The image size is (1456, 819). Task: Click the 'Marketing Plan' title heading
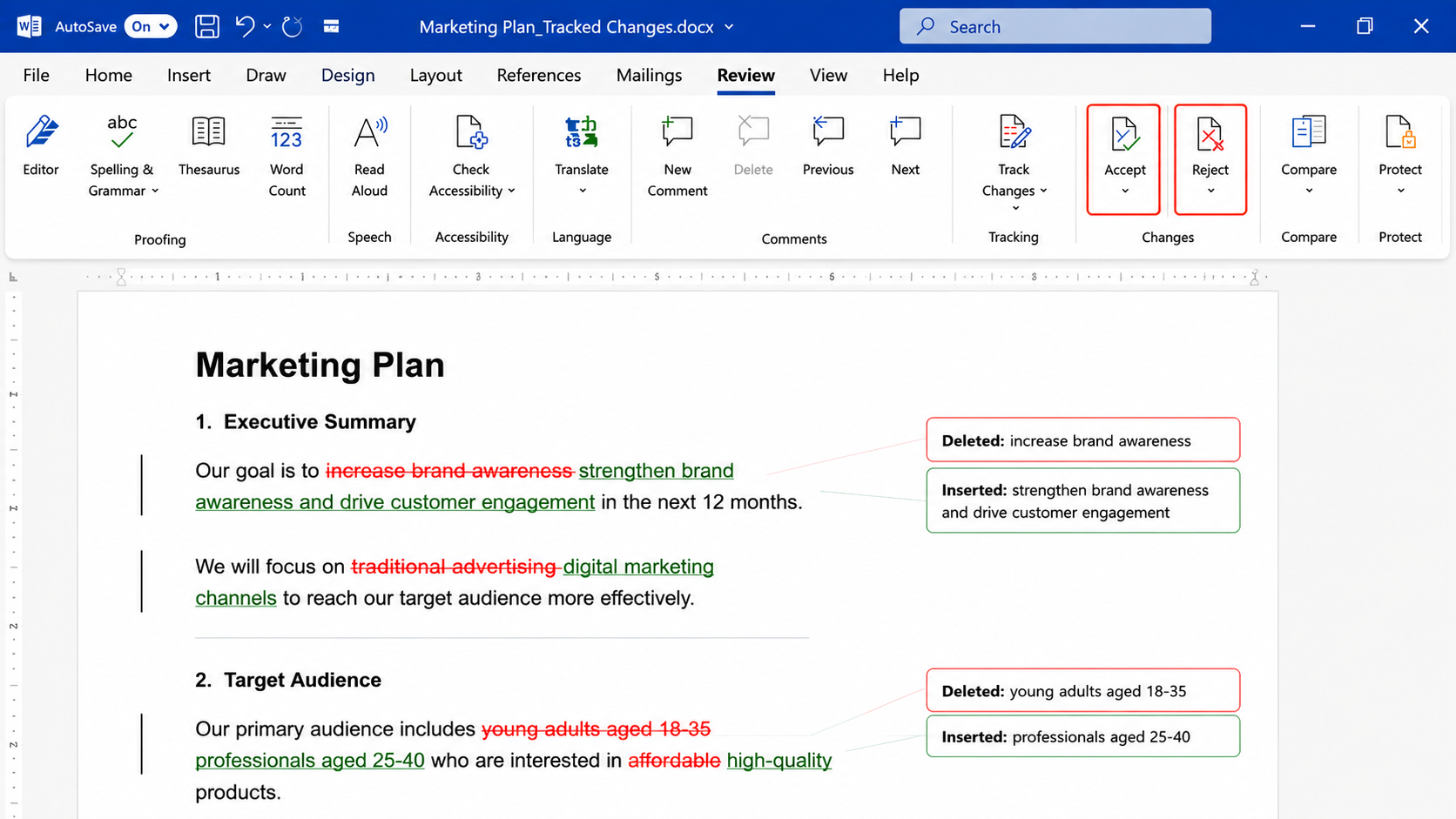pyautogui.click(x=320, y=365)
